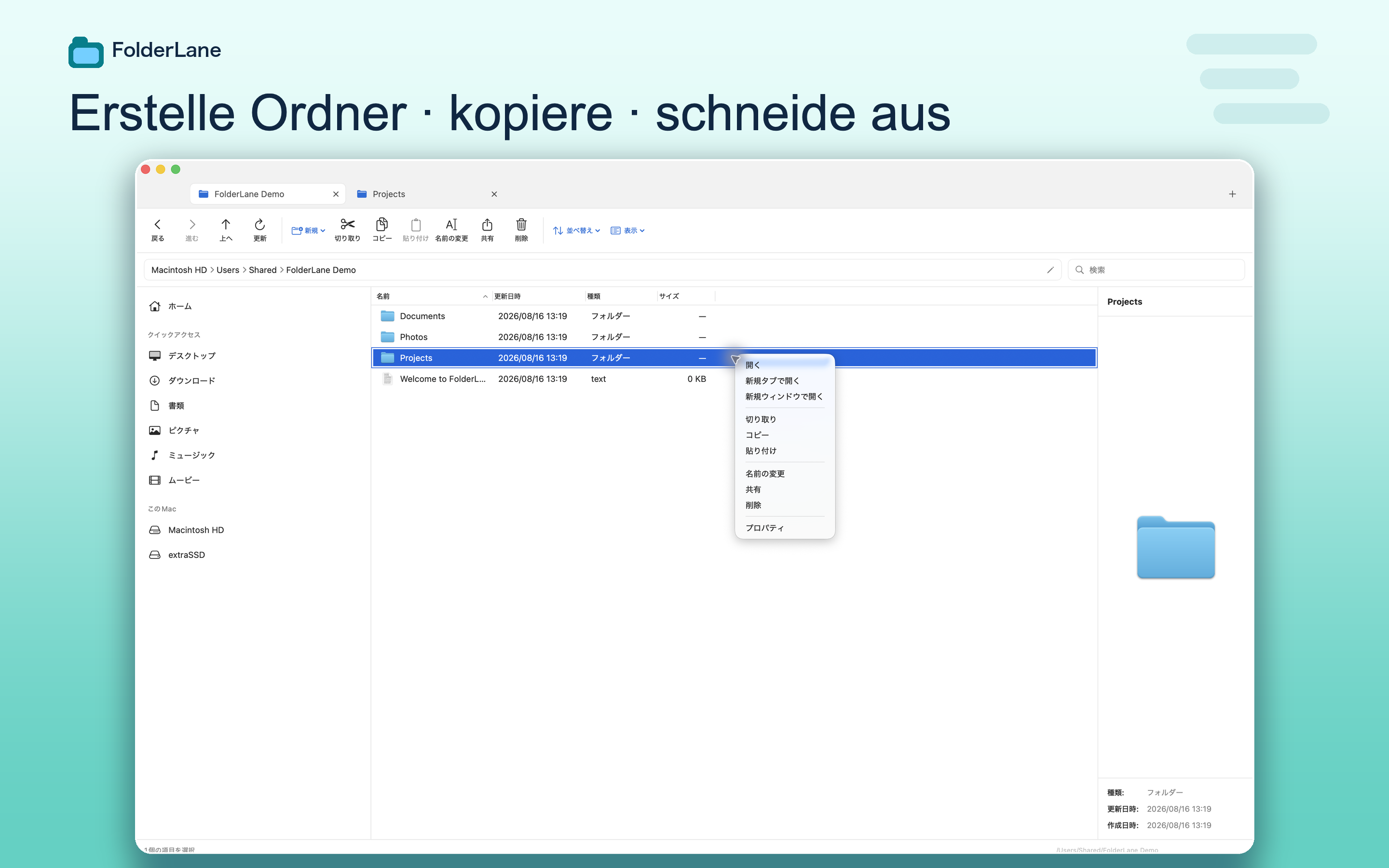
Task: Select the Photos folder row
Action: (734, 337)
